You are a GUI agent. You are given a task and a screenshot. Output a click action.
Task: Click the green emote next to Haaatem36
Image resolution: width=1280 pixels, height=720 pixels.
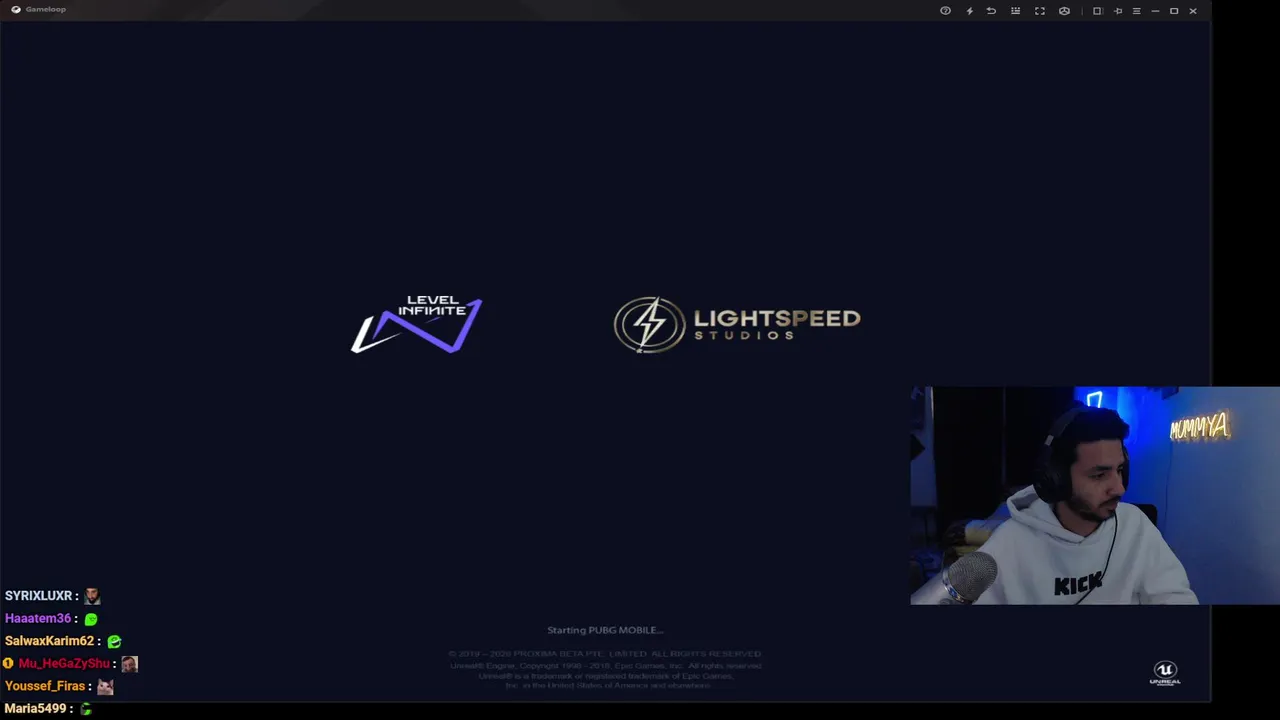91,619
